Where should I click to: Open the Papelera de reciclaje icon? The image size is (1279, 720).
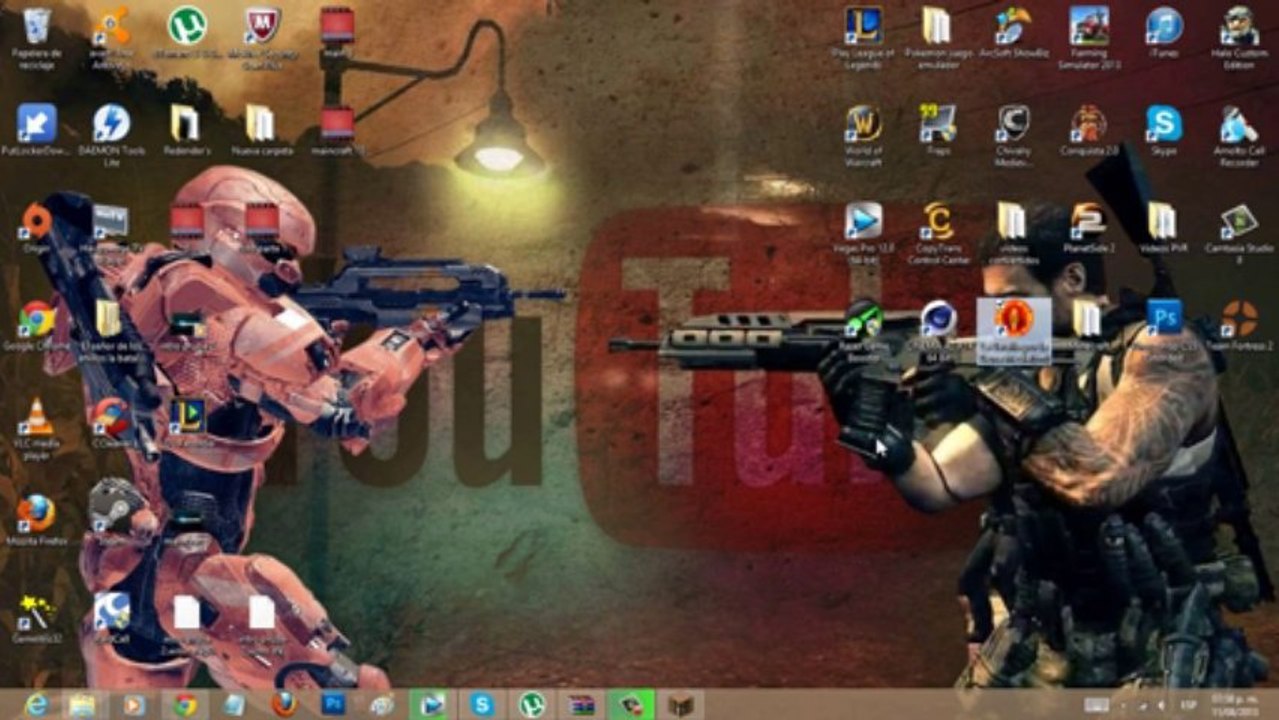point(37,36)
